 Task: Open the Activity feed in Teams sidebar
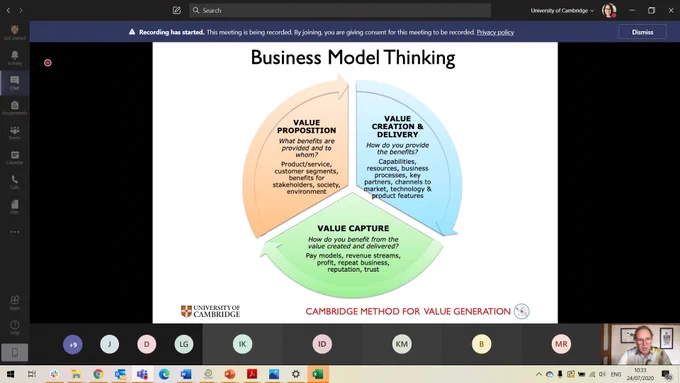point(15,57)
